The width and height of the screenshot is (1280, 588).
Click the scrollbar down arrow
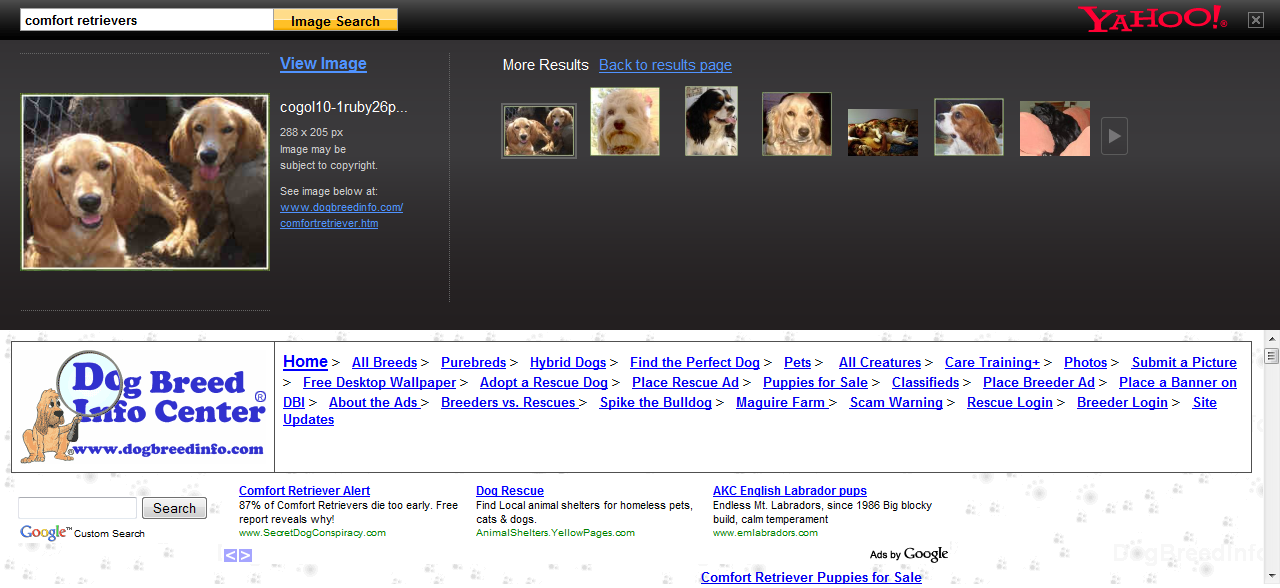pyautogui.click(x=1271, y=578)
